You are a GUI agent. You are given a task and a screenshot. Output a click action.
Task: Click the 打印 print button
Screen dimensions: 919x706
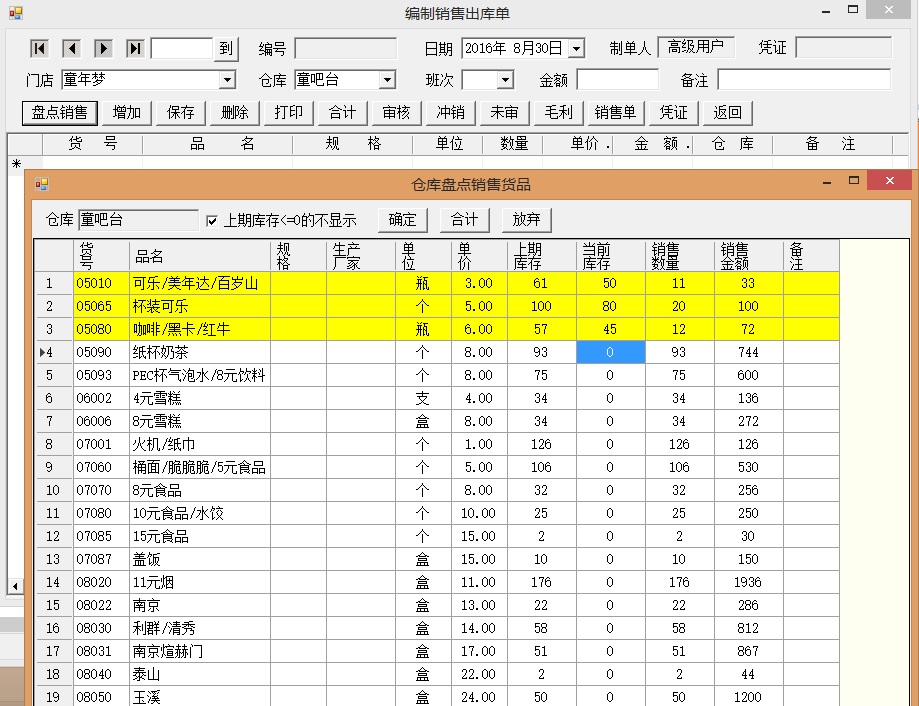point(288,112)
